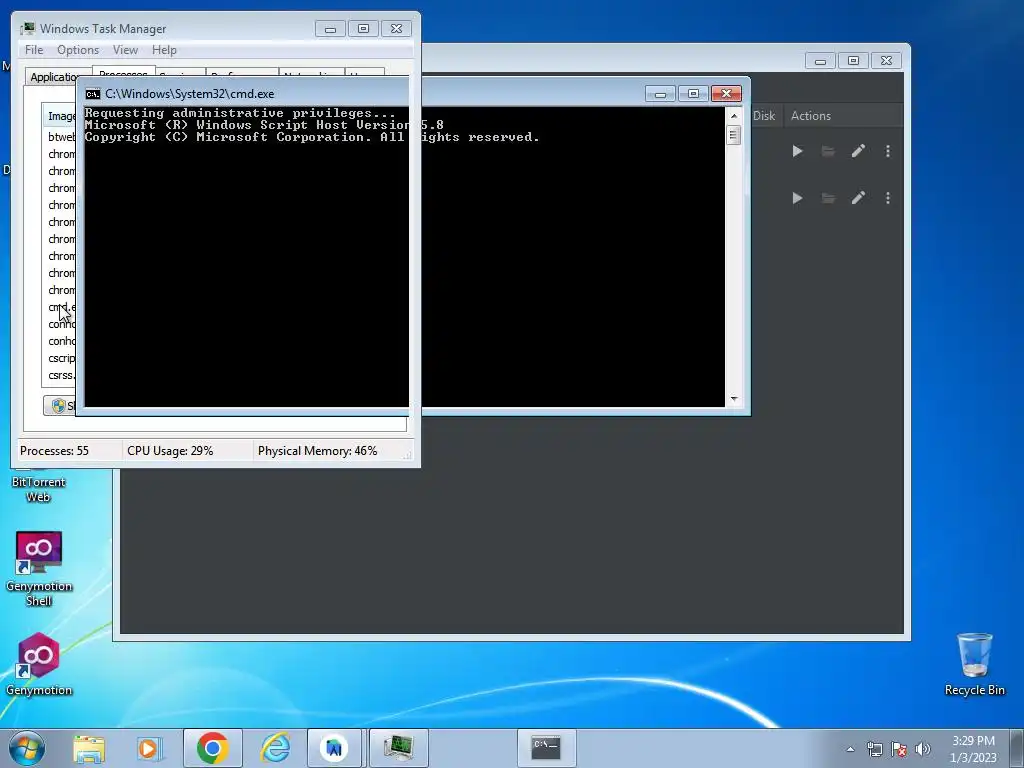Open Internet Explorer from taskbar
1024x768 pixels.
coord(275,748)
